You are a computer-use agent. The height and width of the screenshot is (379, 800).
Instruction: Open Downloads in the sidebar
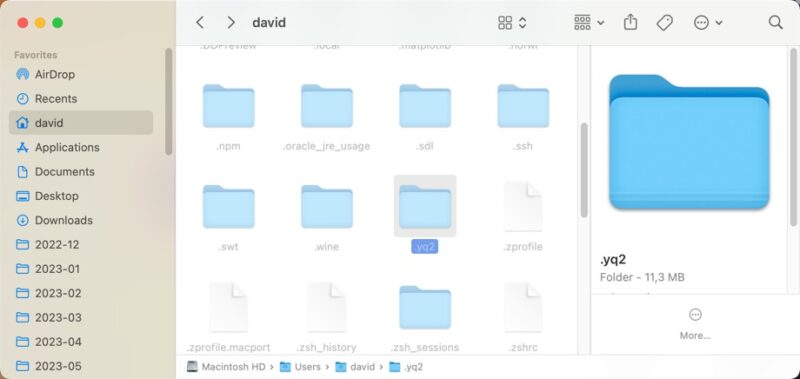click(x=81, y=220)
